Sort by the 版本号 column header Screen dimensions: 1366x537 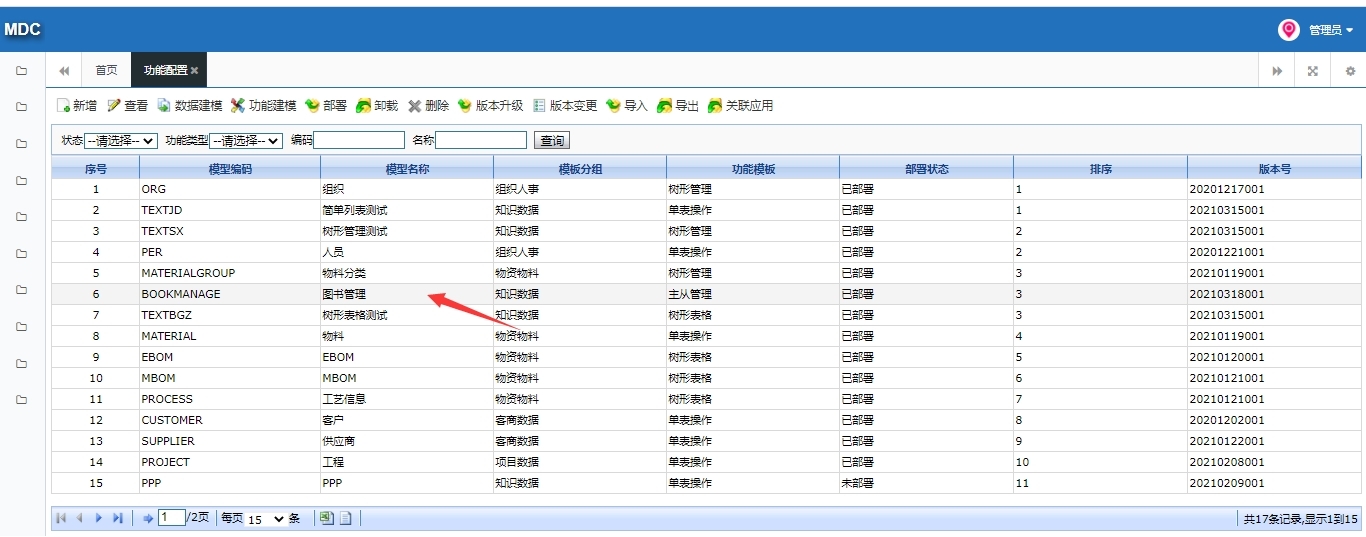coord(1274,169)
